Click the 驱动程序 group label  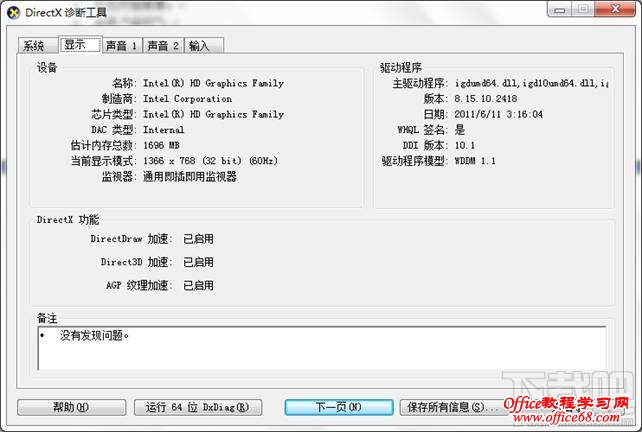(401, 68)
